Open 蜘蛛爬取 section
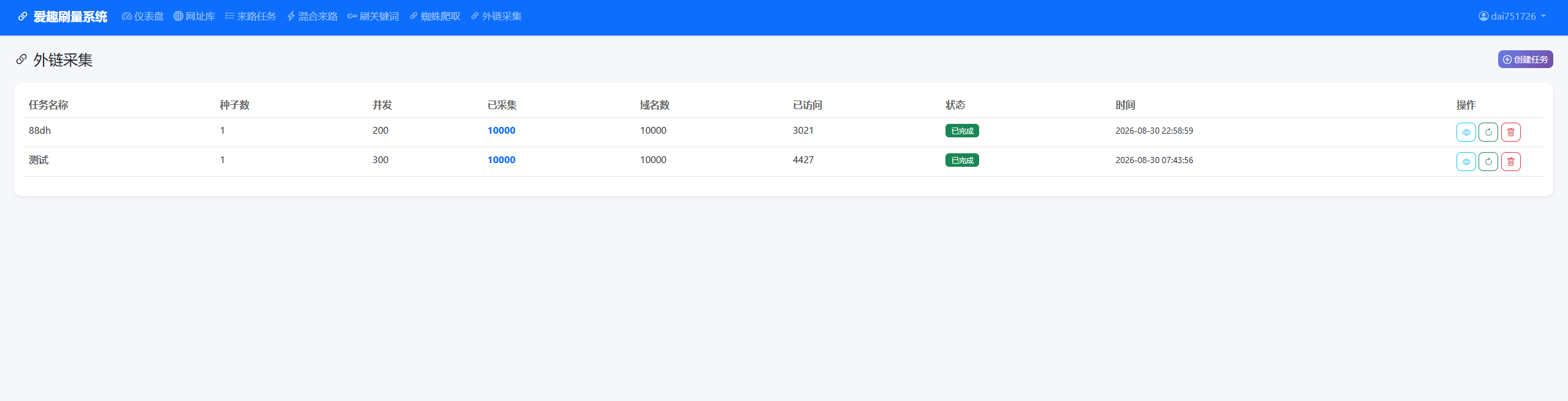Screen dimensions: 1568x401 click(434, 17)
